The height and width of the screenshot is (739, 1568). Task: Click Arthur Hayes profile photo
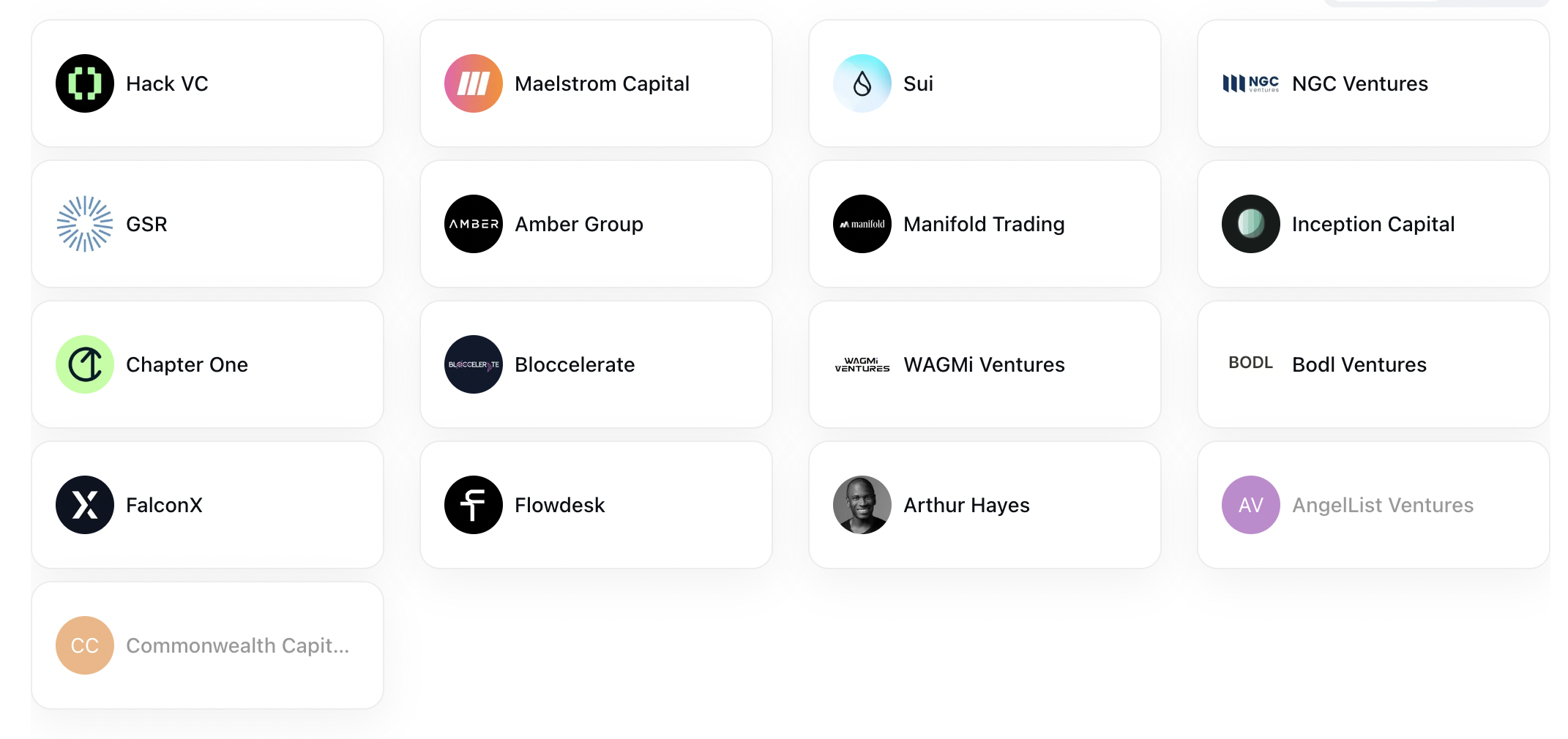click(x=862, y=505)
